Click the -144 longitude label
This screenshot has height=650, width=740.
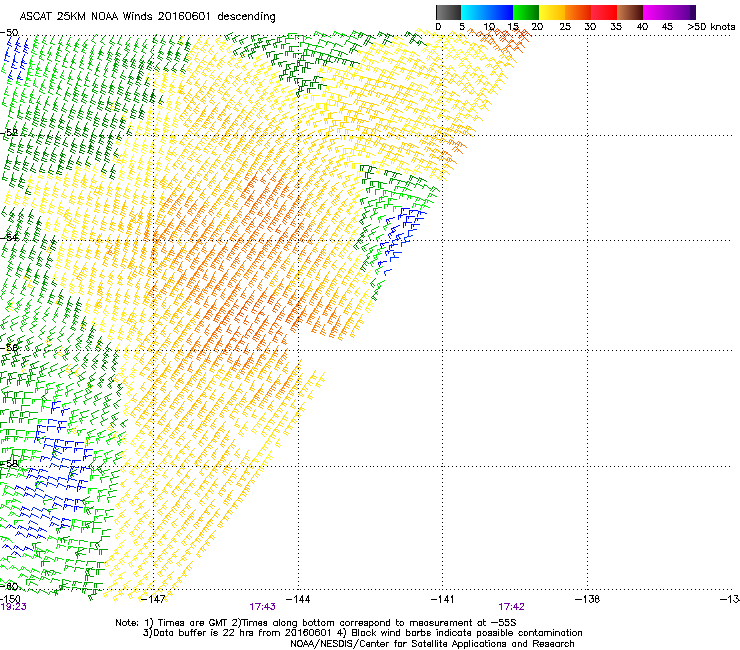point(298,599)
